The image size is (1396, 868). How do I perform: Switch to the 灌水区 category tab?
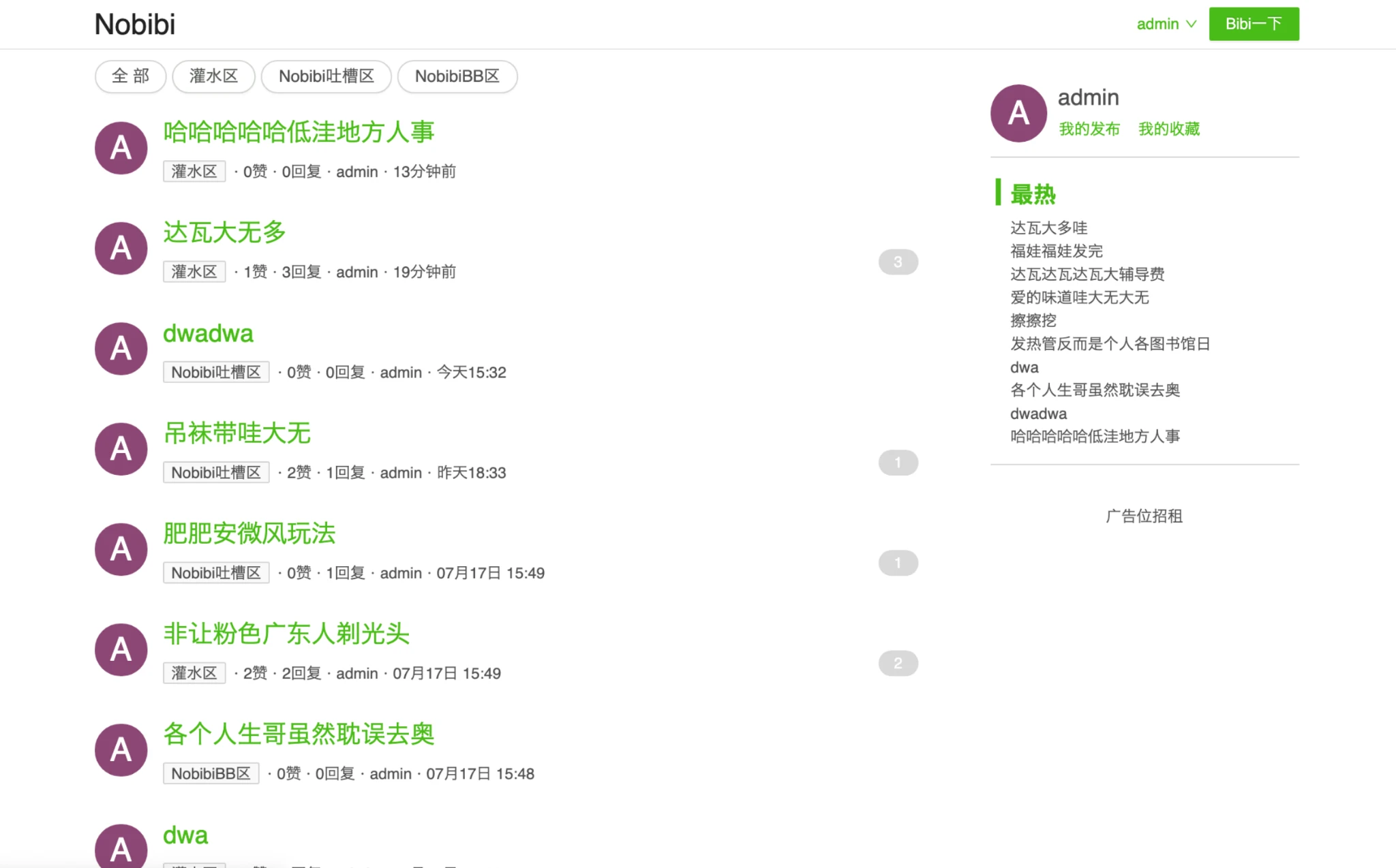point(213,76)
